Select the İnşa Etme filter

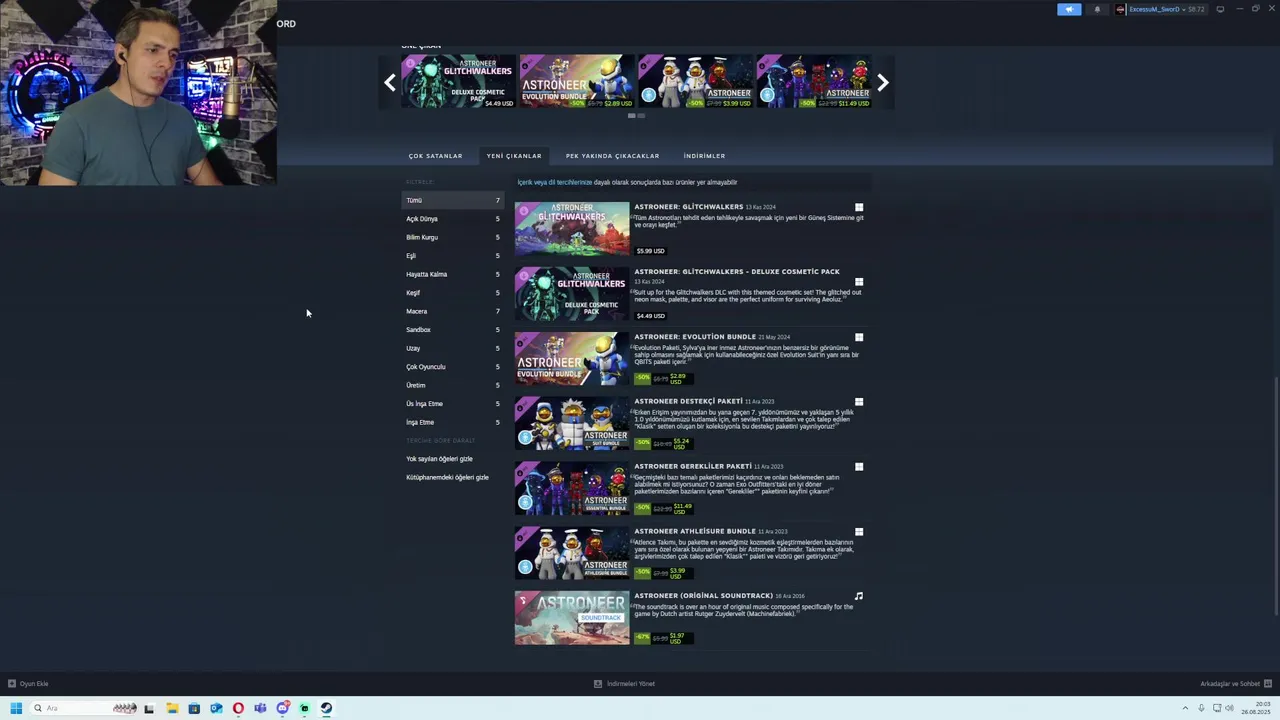tap(453, 422)
